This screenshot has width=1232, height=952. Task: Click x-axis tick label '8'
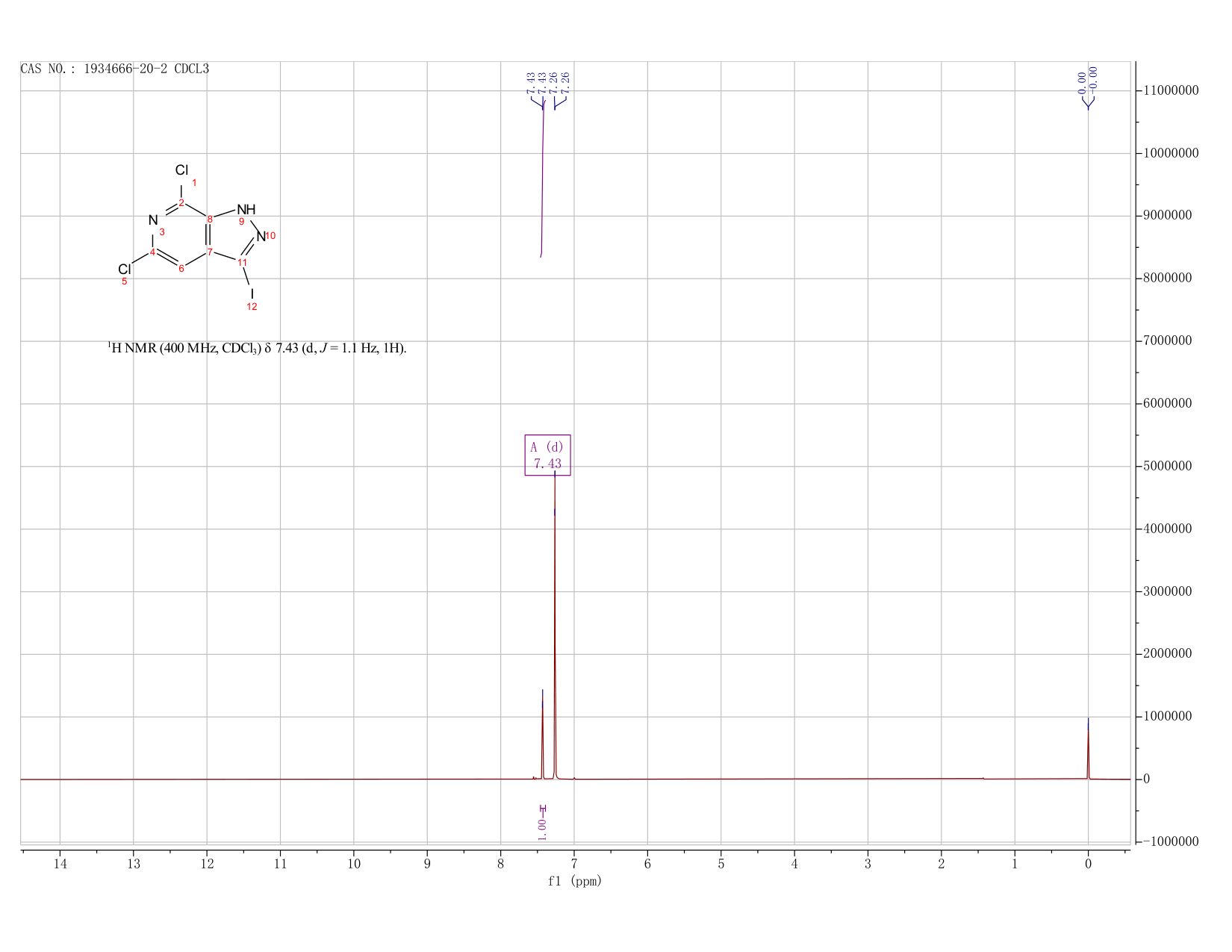click(501, 864)
